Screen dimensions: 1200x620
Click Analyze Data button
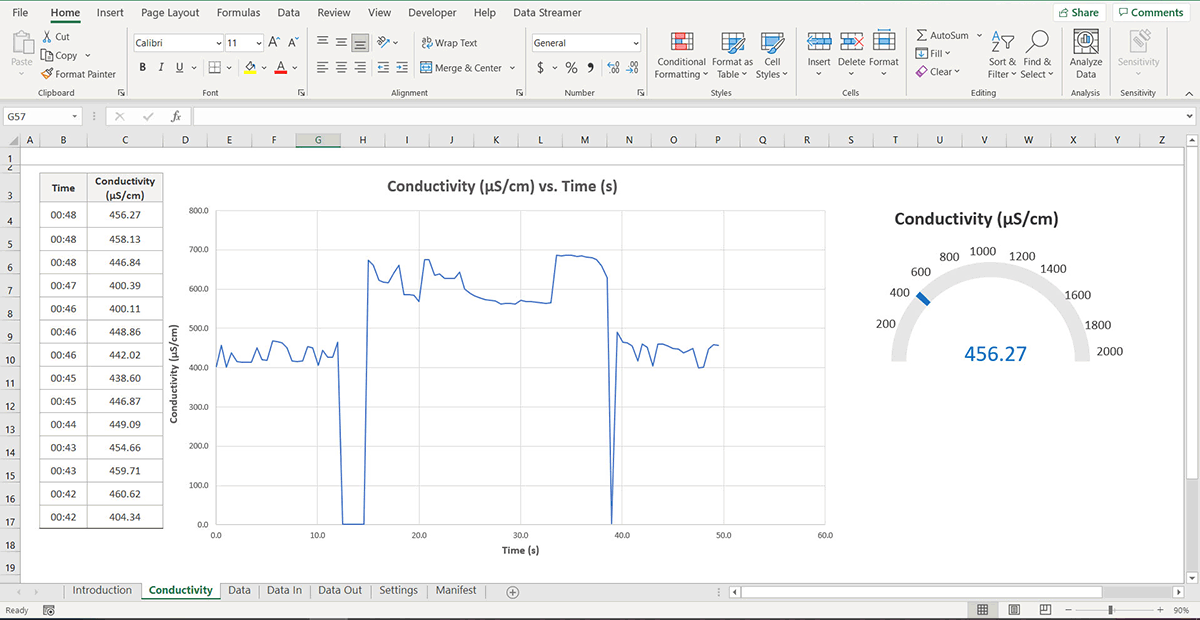click(x=1086, y=55)
